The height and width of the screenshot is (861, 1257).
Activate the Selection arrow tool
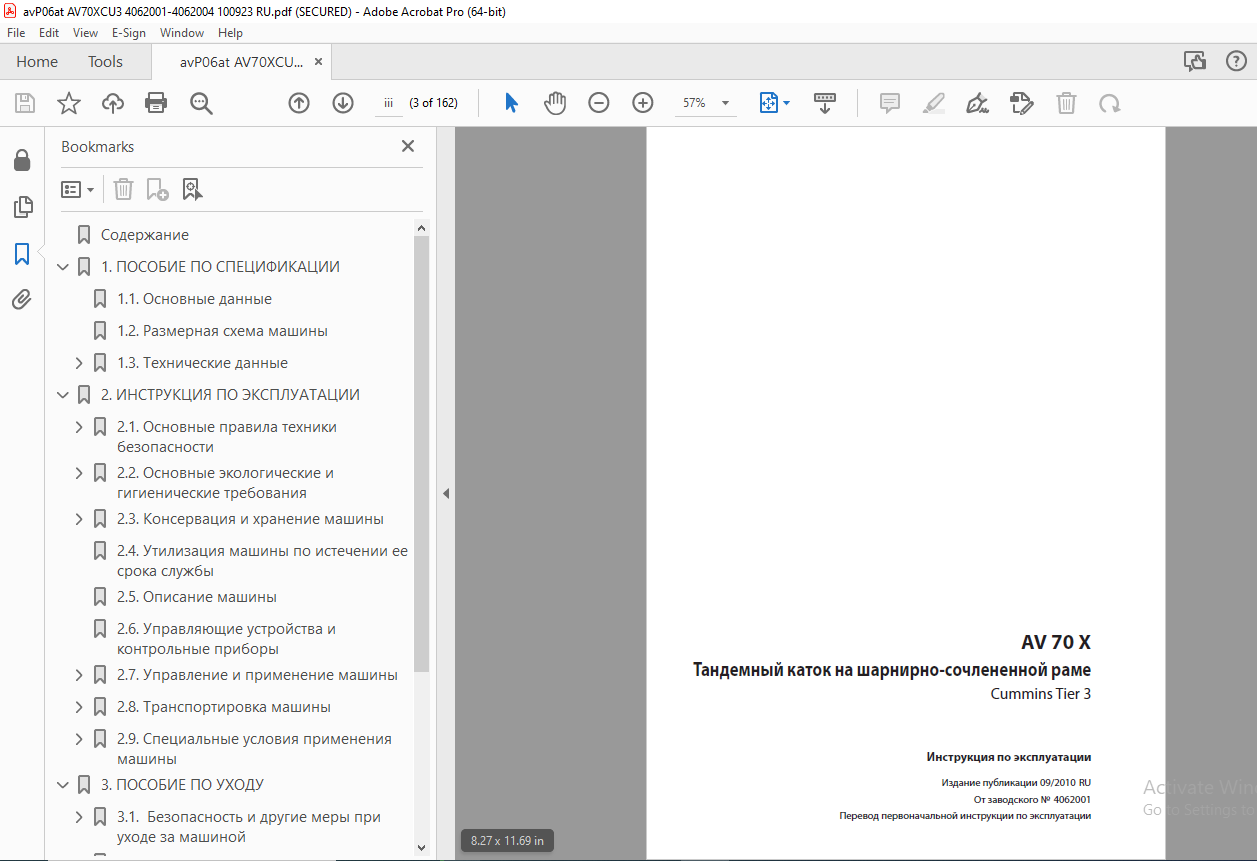point(511,103)
